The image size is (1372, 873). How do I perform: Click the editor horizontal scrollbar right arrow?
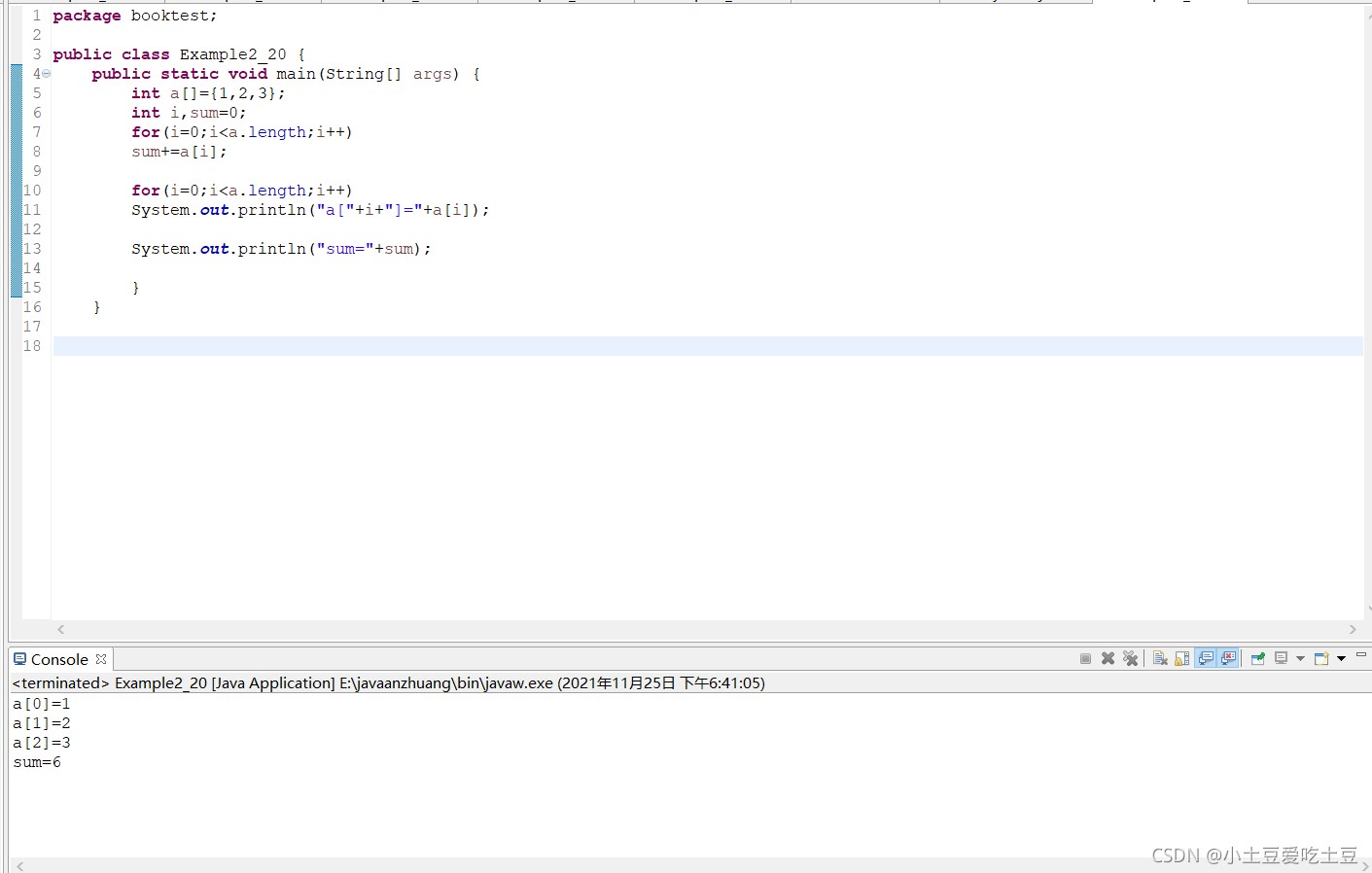click(1353, 629)
